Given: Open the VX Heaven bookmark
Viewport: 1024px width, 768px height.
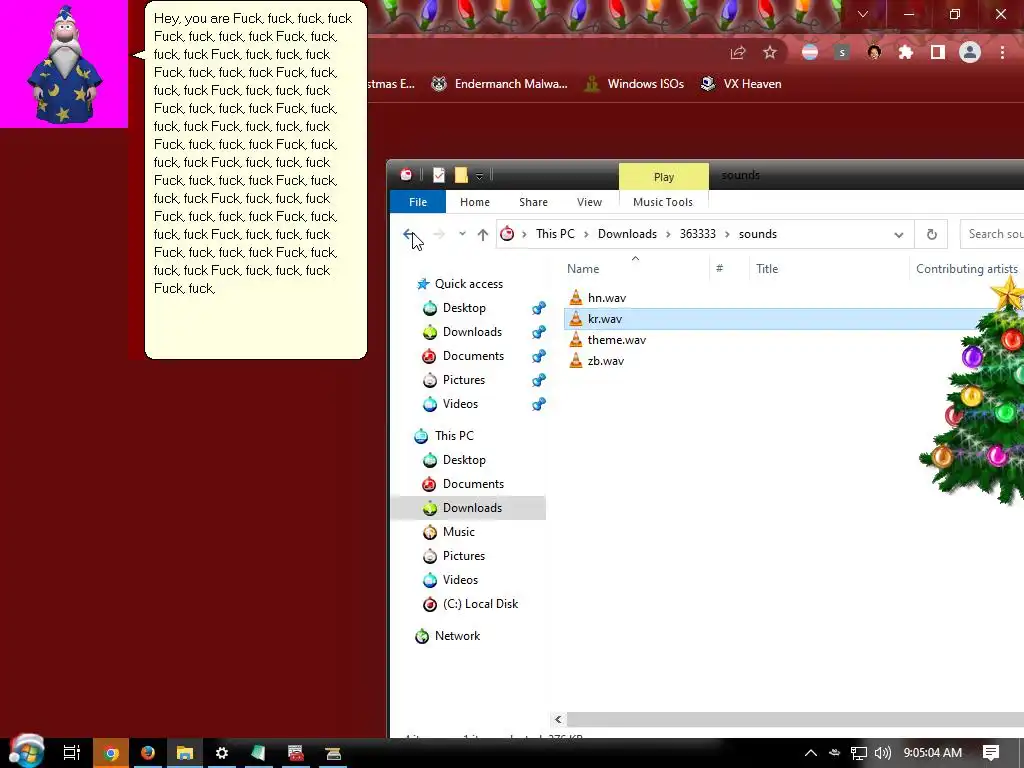Looking at the screenshot, I should [x=741, y=84].
